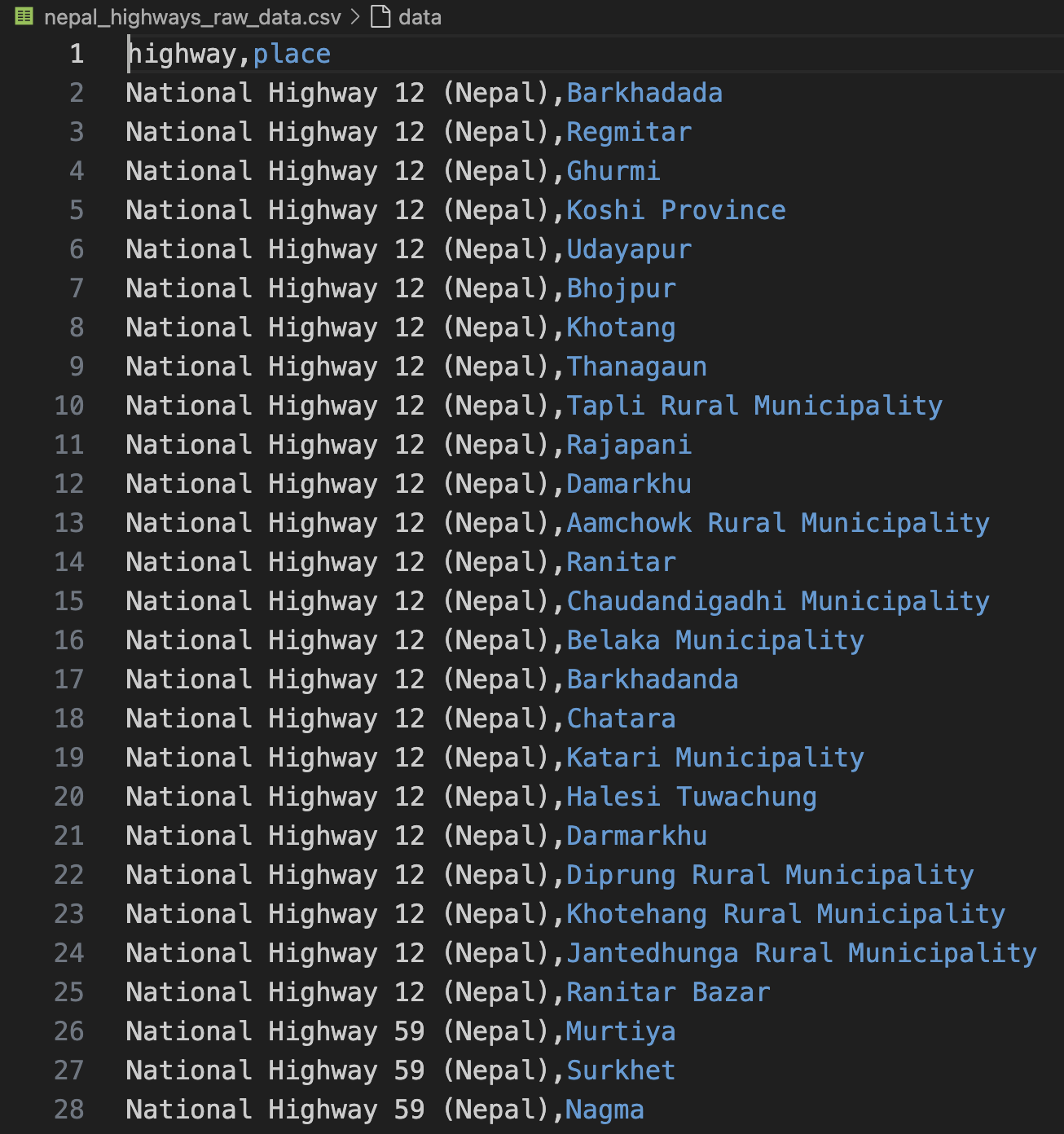Click the 'Barkhadada' value on line 2

pos(644,93)
